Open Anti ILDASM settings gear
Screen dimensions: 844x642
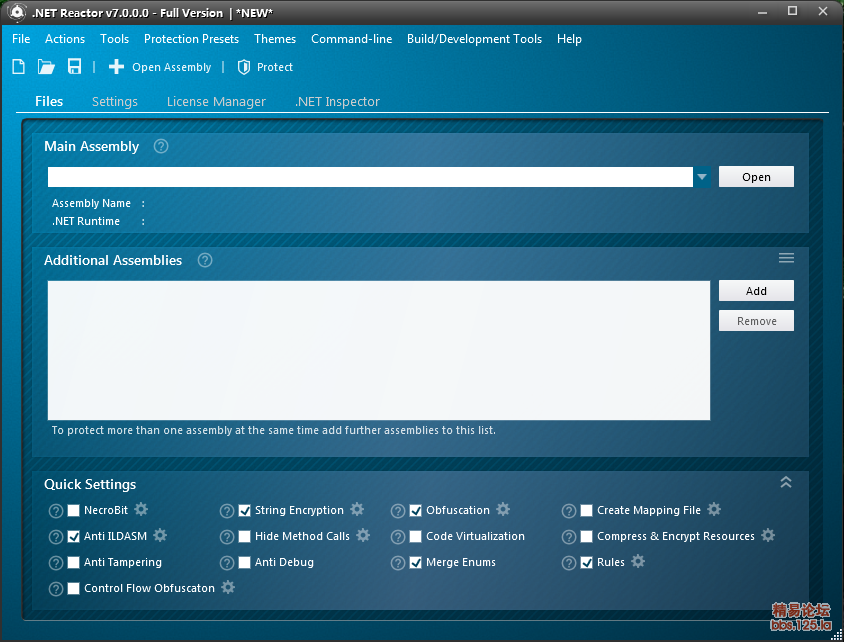click(160, 535)
